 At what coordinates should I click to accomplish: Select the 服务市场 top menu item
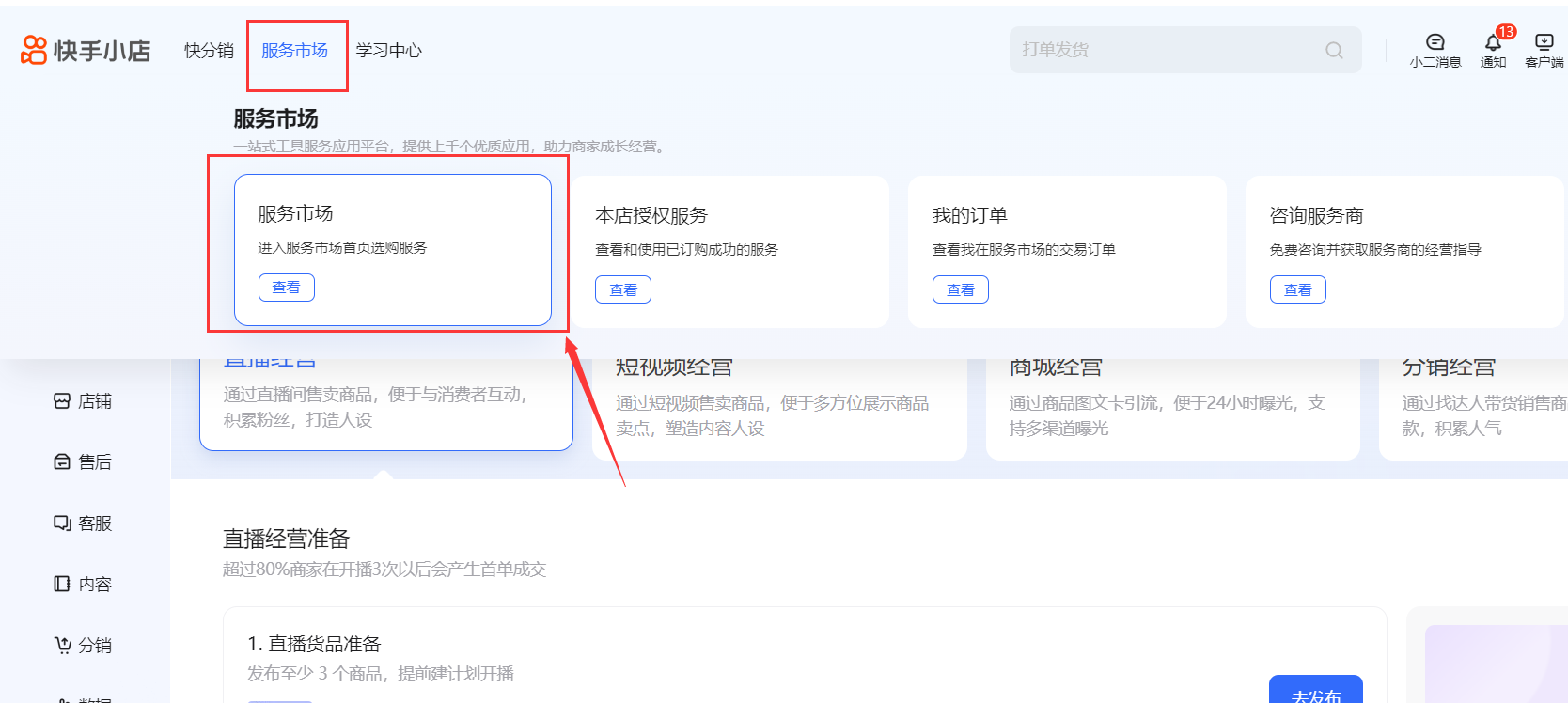(x=295, y=51)
